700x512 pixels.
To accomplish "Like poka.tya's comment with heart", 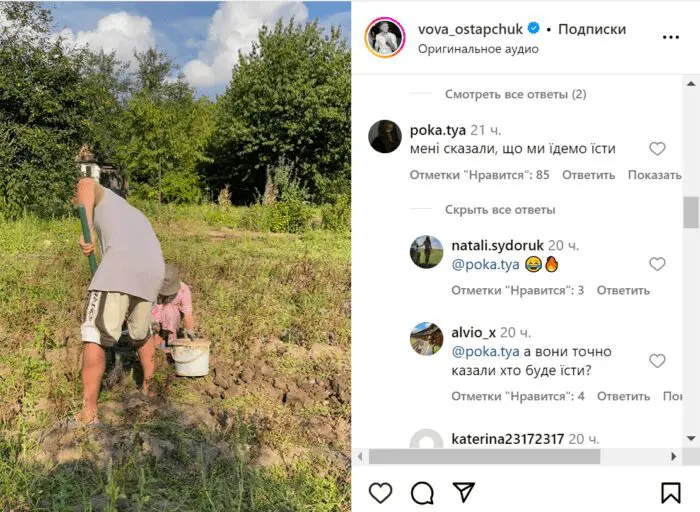I will point(657,149).
